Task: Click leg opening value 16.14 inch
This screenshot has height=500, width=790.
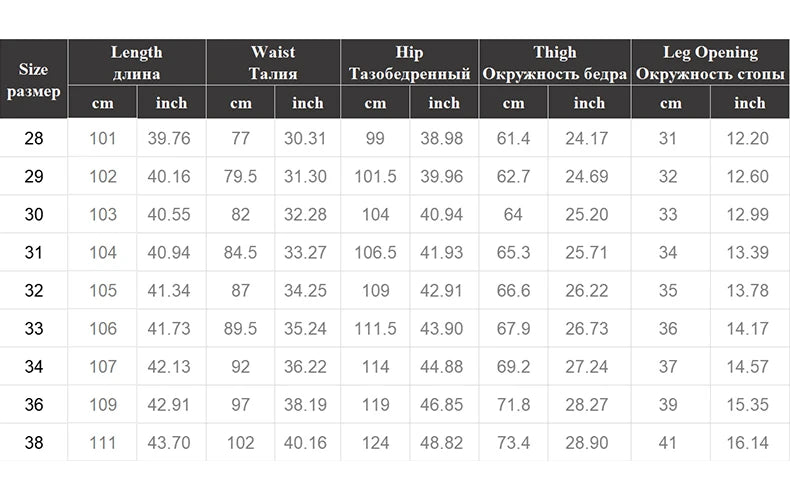Action: [x=748, y=442]
